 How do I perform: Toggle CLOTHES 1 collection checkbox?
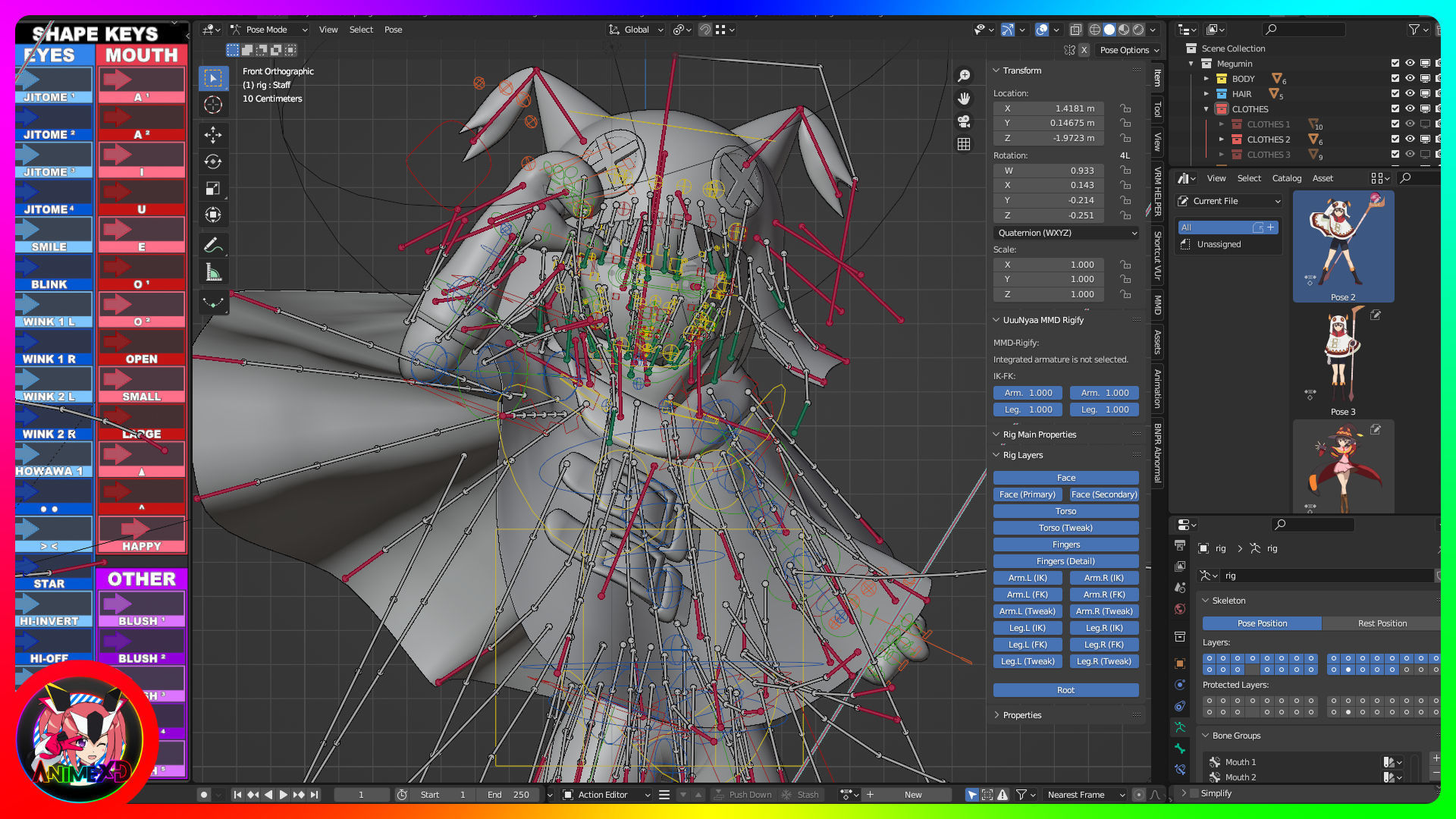(1395, 124)
